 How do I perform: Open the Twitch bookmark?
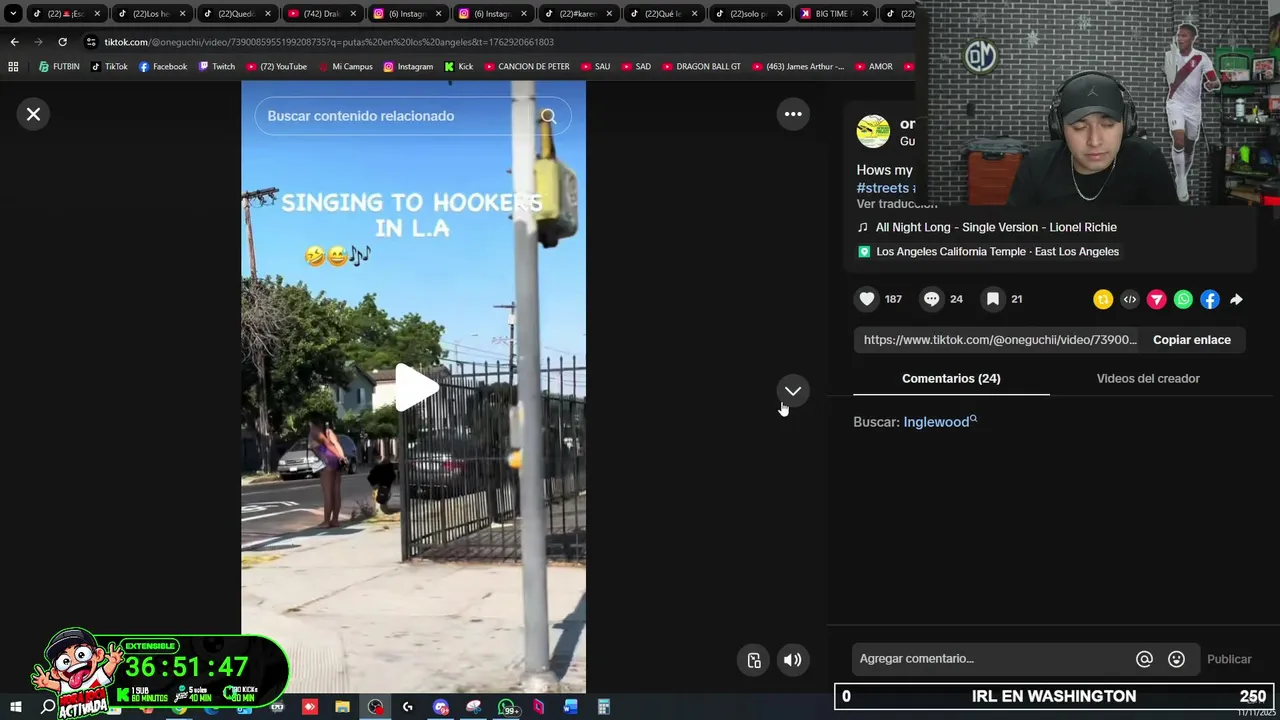click(217, 67)
